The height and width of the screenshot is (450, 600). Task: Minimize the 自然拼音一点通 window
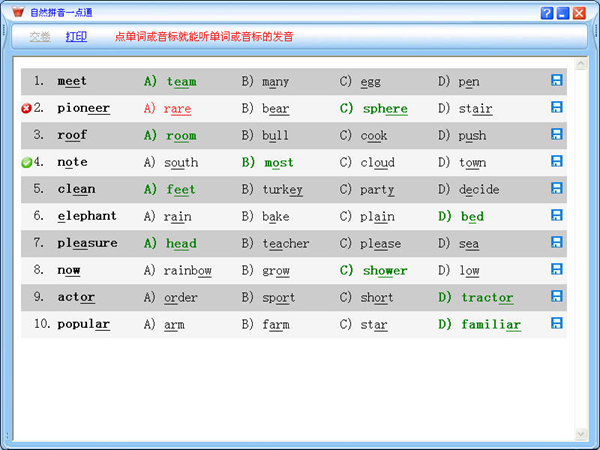(562, 13)
